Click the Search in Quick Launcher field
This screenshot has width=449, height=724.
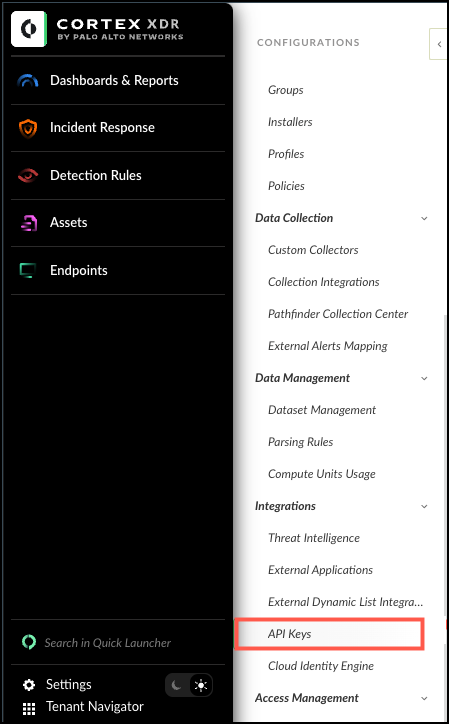click(x=107, y=643)
